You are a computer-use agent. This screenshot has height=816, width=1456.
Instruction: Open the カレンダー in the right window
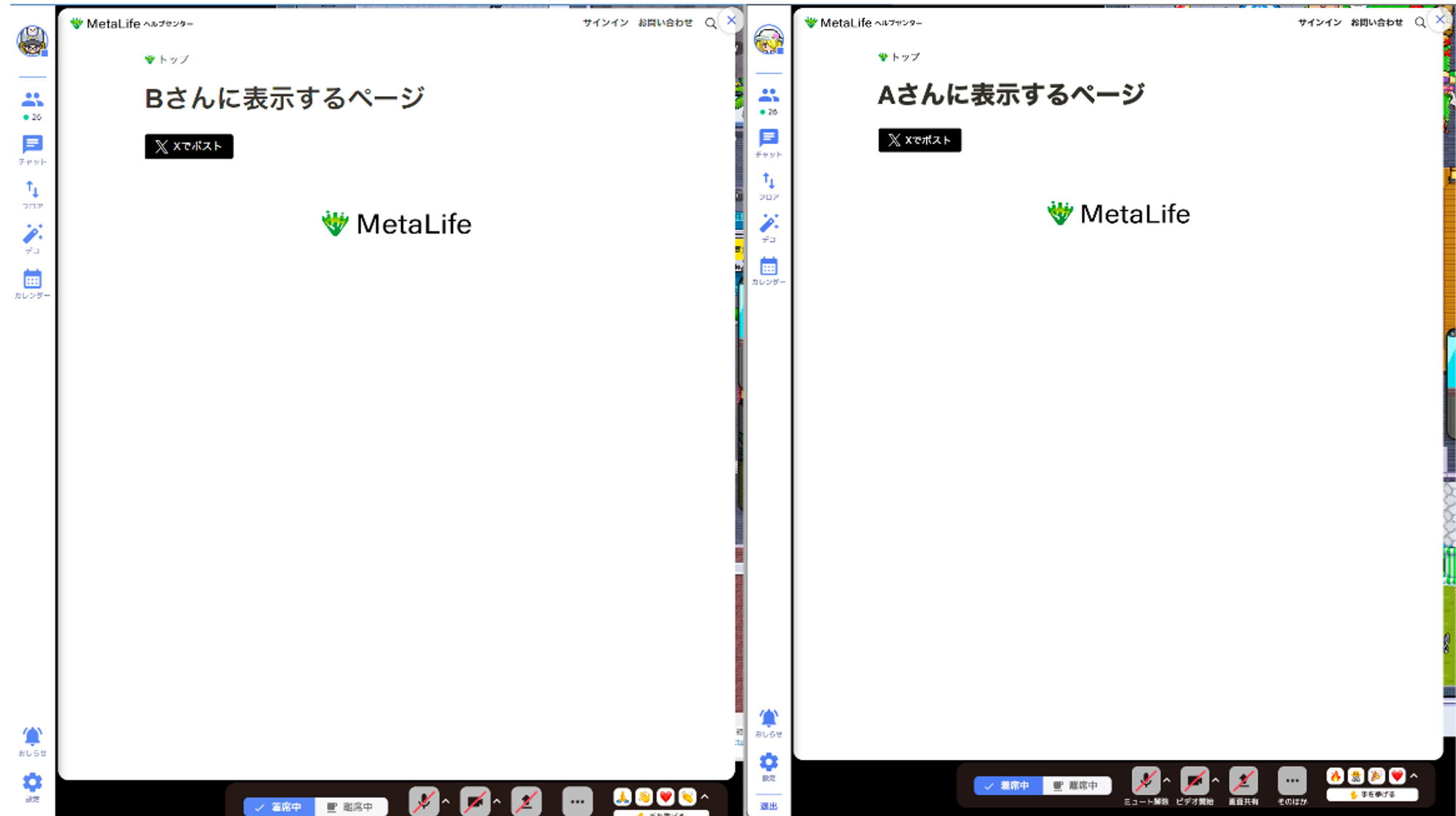[769, 270]
